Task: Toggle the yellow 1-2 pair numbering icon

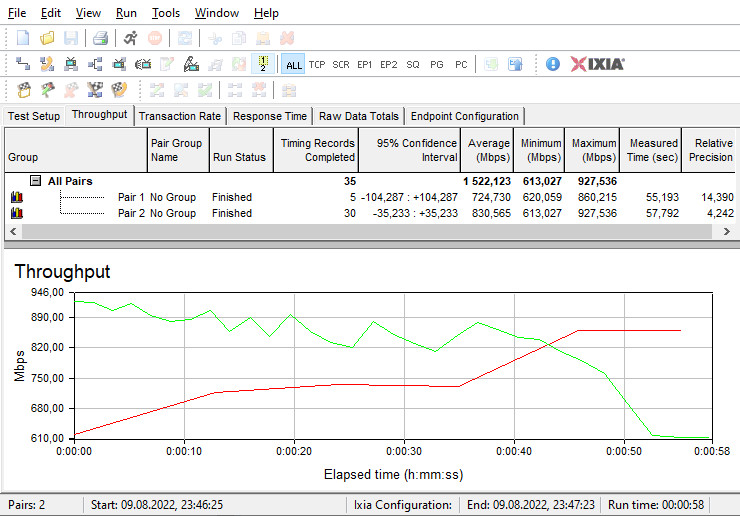Action: point(263,64)
